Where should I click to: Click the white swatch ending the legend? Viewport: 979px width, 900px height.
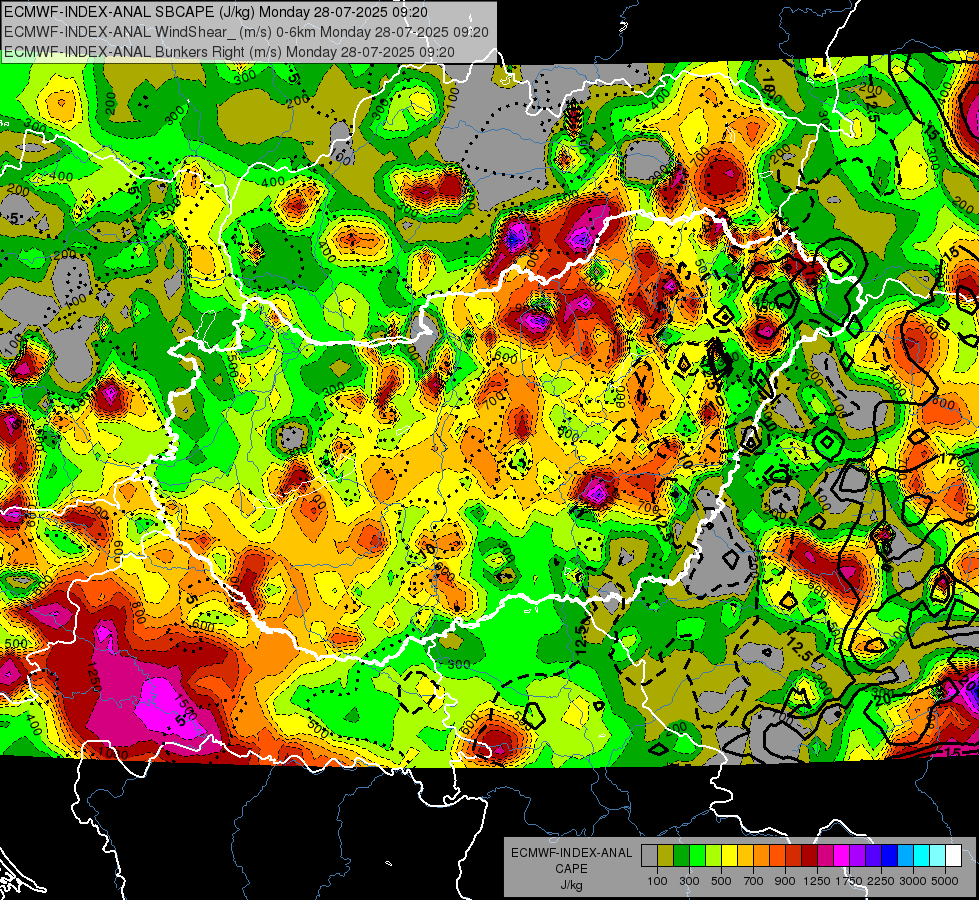coord(954,855)
